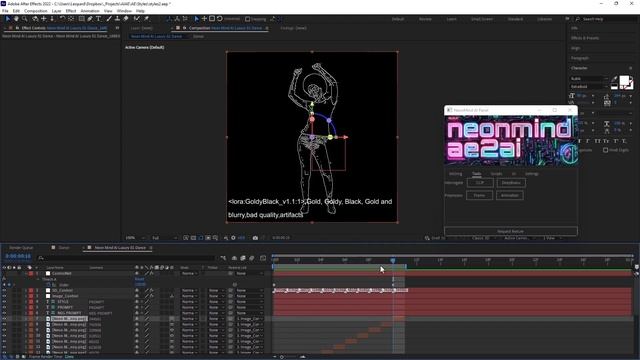640x360 pixels.
Task: Open the File menu
Action: [5, 11]
